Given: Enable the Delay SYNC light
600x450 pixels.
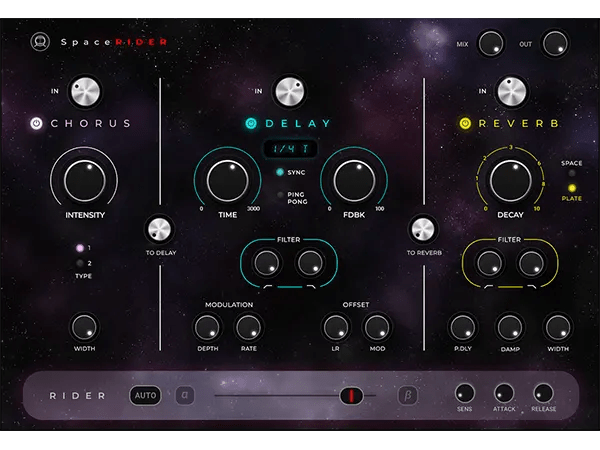Looking at the screenshot, I should click(x=280, y=172).
